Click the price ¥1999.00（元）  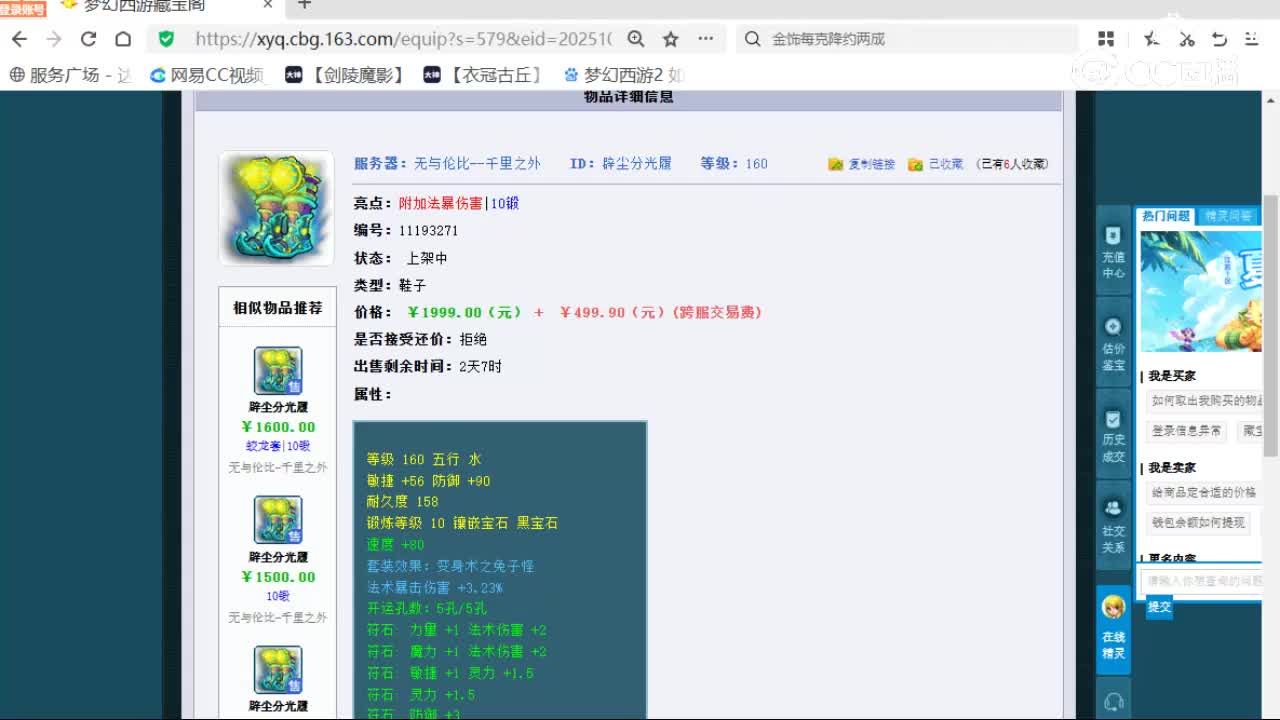[465, 312]
